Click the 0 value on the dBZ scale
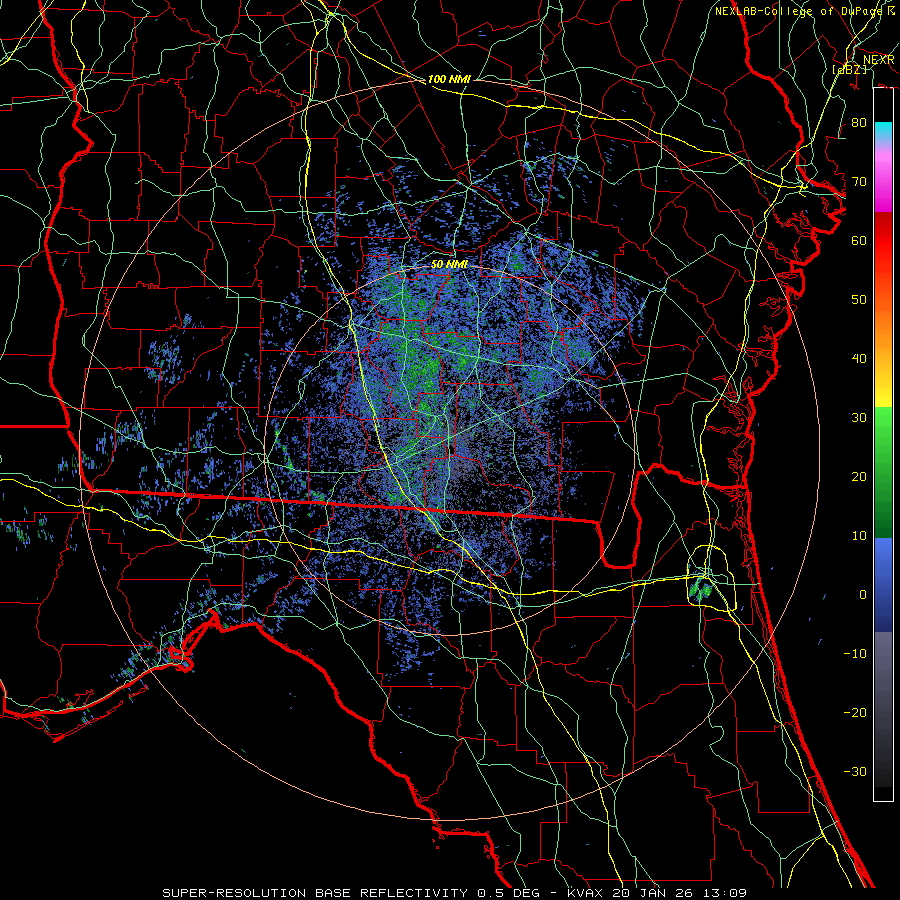 (863, 595)
